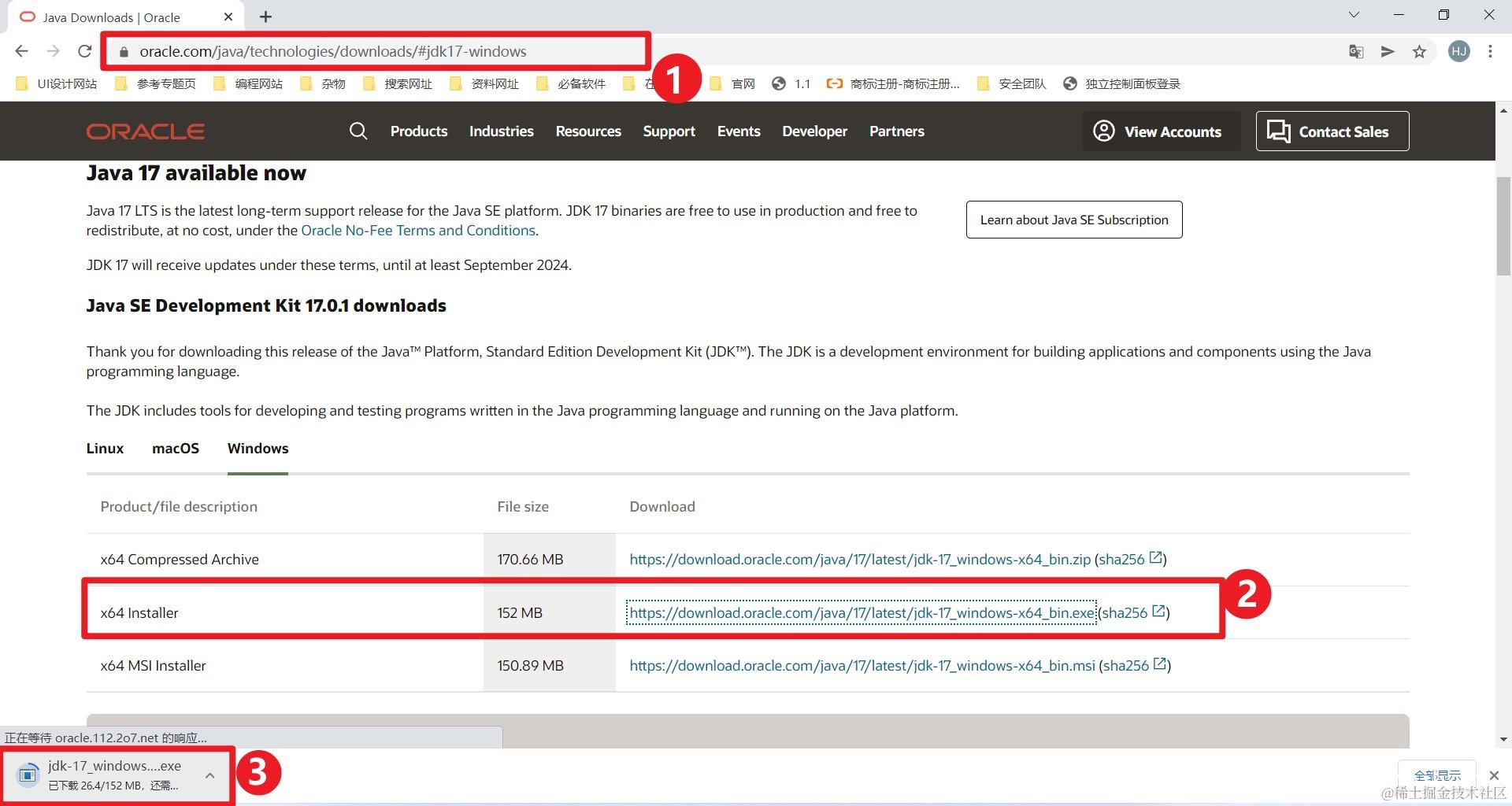
Task: Open the 资料网址 bookmark folder
Action: (x=484, y=83)
